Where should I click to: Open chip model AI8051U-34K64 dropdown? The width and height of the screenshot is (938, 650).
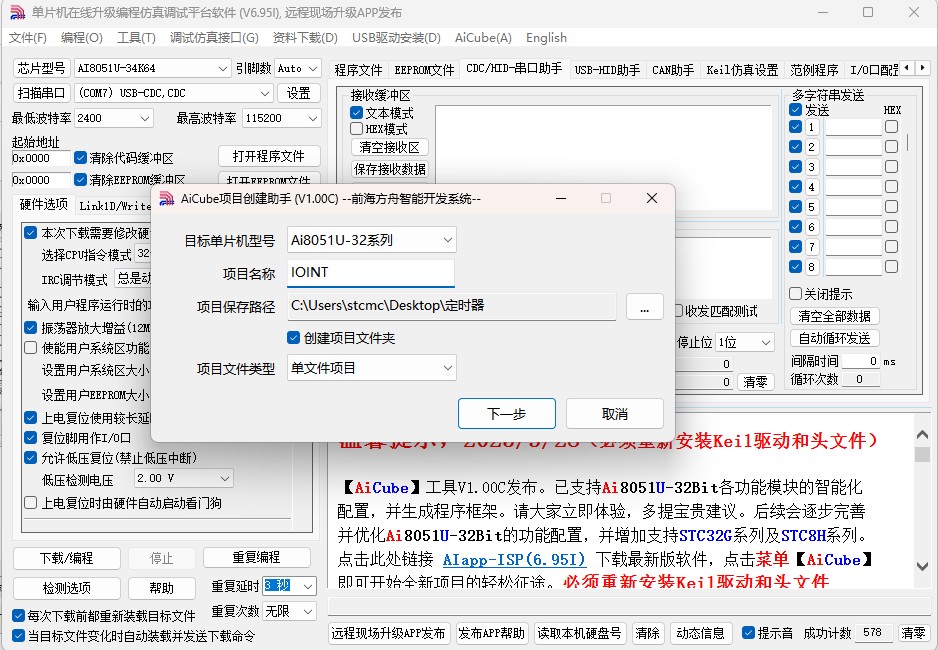pos(153,68)
